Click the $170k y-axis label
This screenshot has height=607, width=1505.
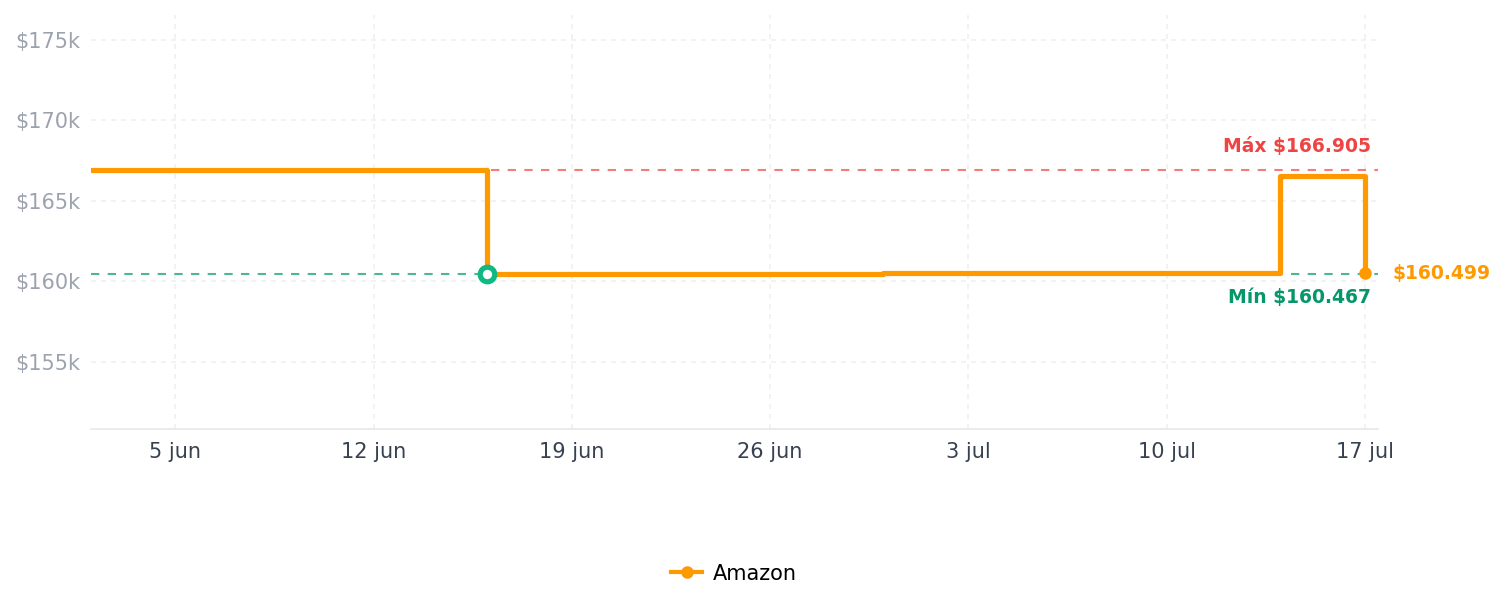tap(47, 121)
